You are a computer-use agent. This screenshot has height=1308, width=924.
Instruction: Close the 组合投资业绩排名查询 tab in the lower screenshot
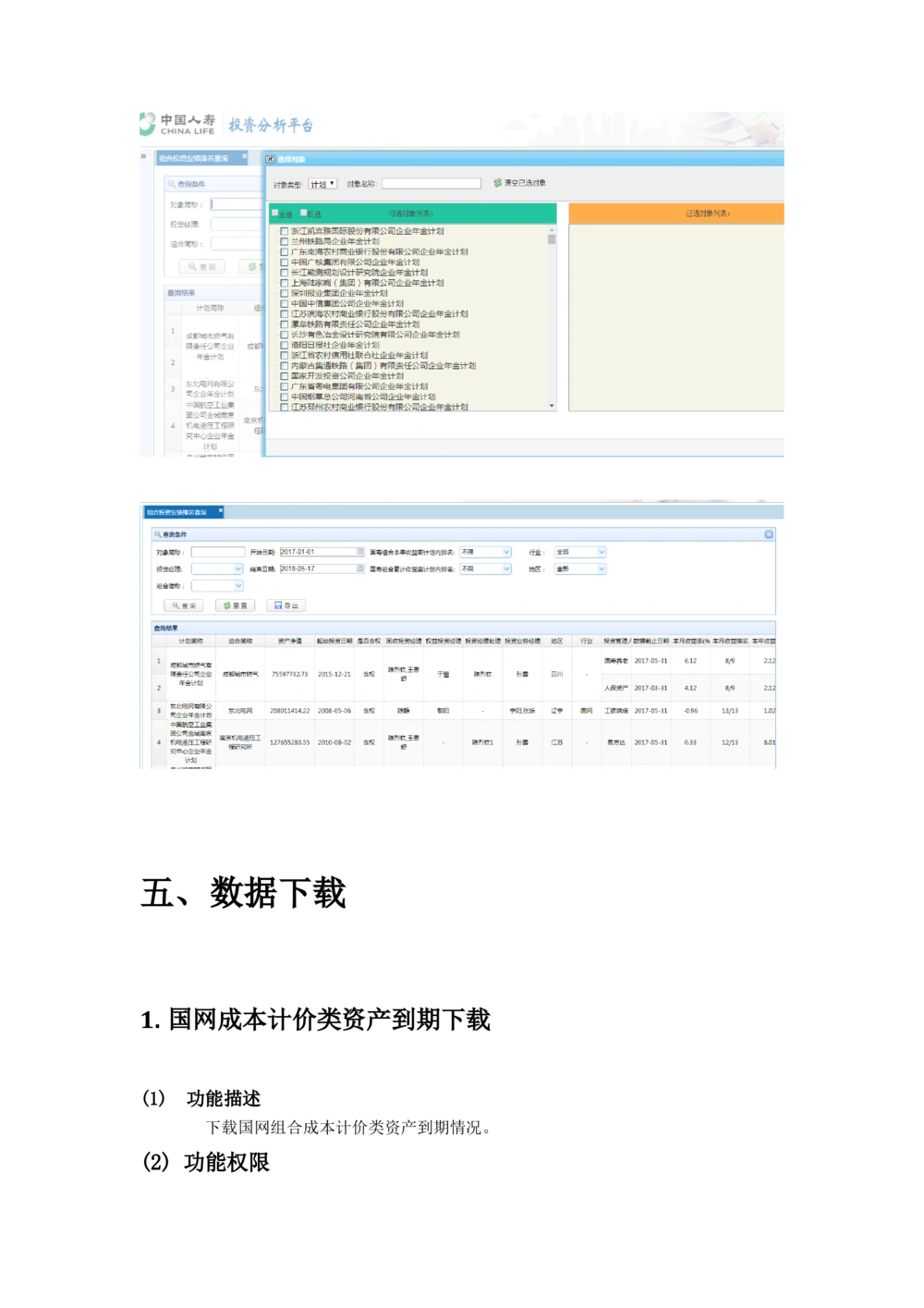pyautogui.click(x=220, y=511)
